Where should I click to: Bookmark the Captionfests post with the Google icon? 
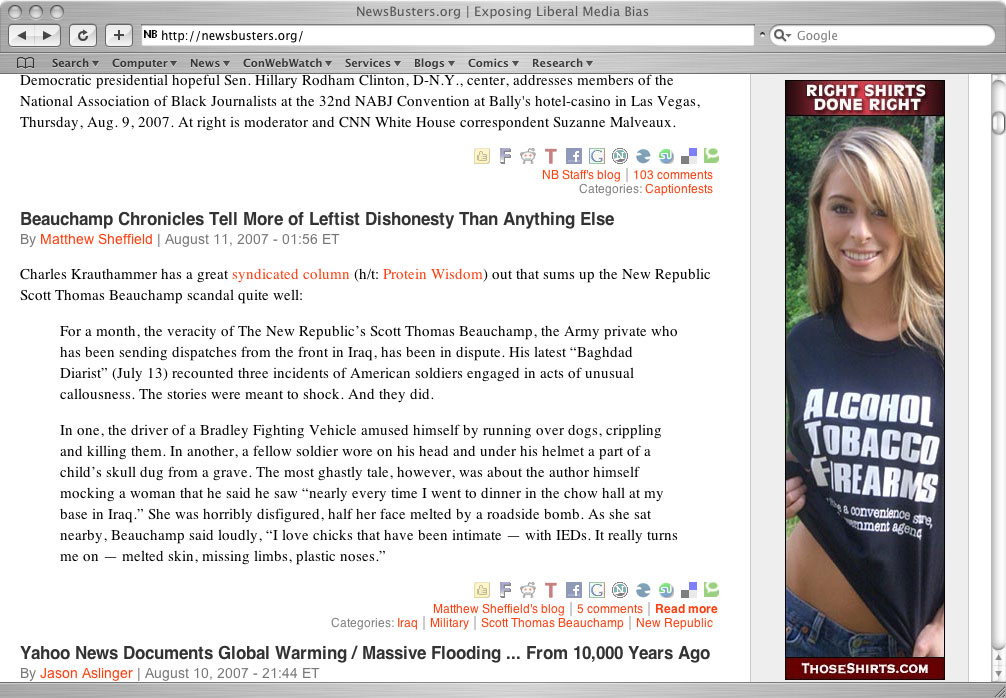(597, 156)
